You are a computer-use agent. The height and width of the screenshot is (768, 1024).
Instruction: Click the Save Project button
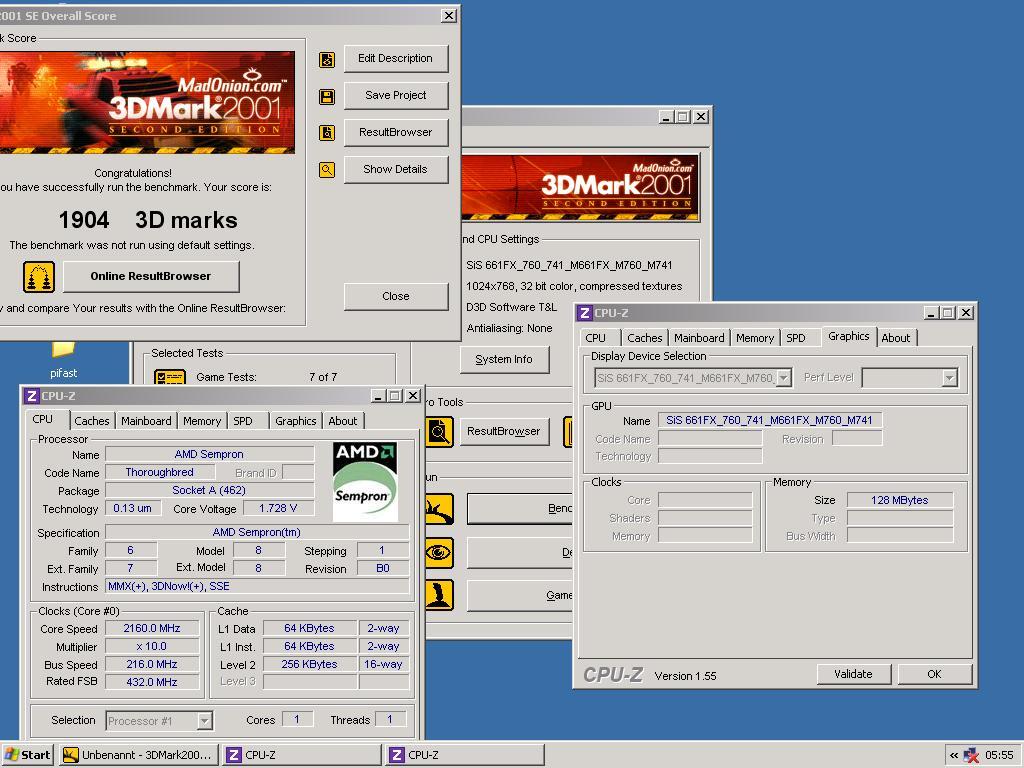[396, 95]
